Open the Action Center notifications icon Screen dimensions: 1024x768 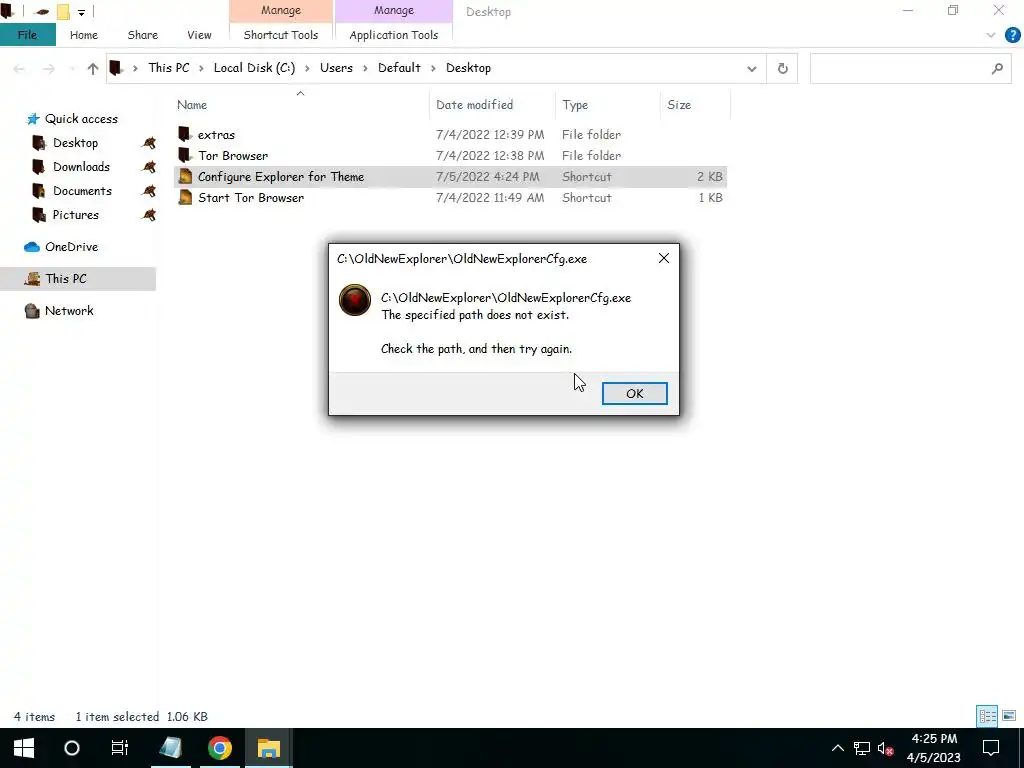point(991,748)
